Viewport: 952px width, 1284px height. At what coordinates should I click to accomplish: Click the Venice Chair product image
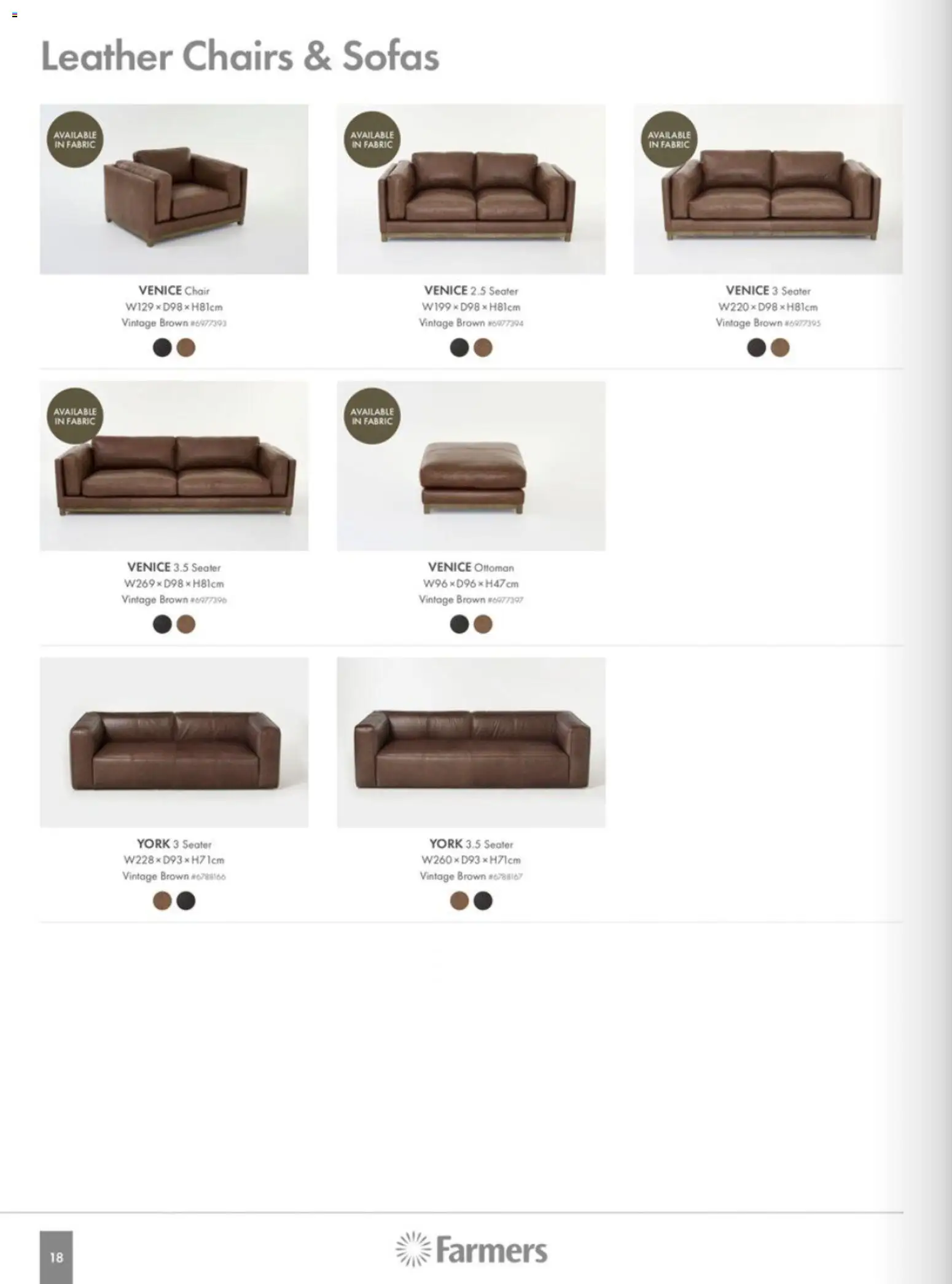[x=174, y=189]
